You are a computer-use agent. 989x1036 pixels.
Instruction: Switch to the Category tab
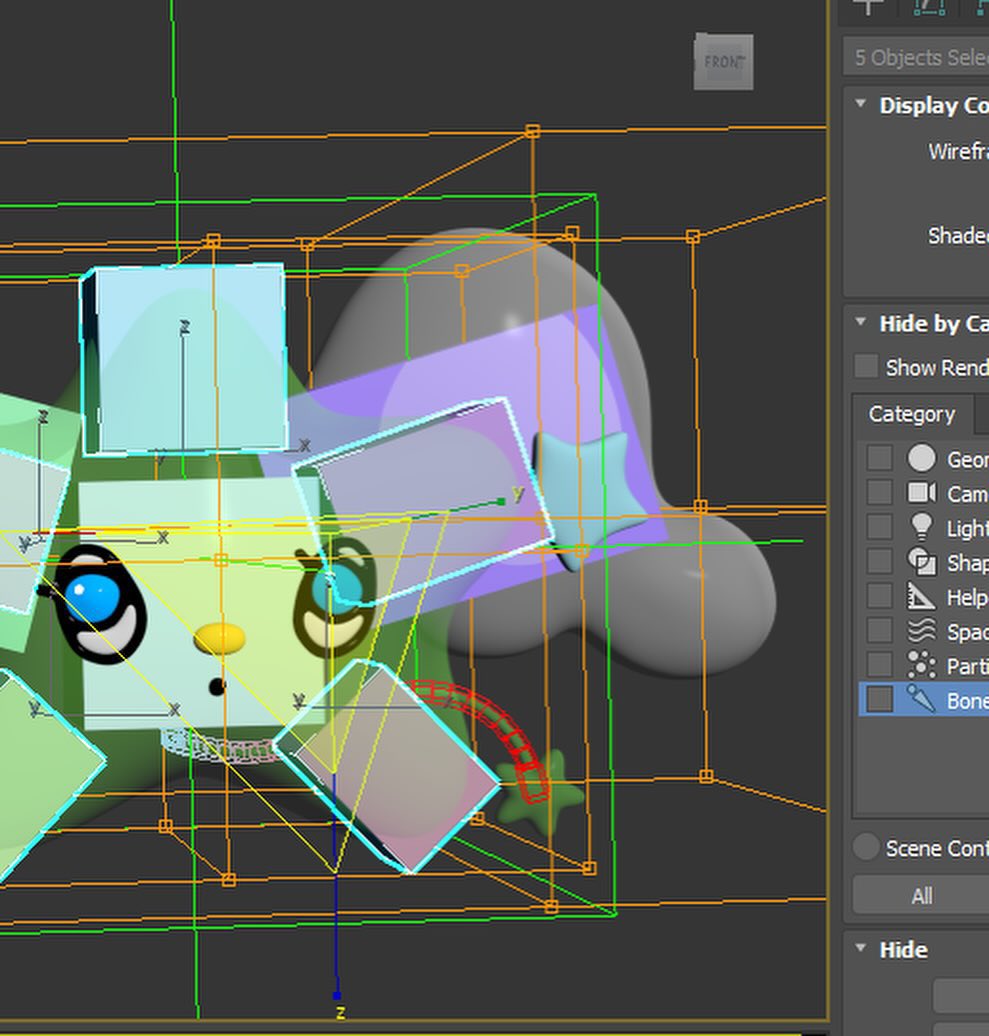pos(912,414)
